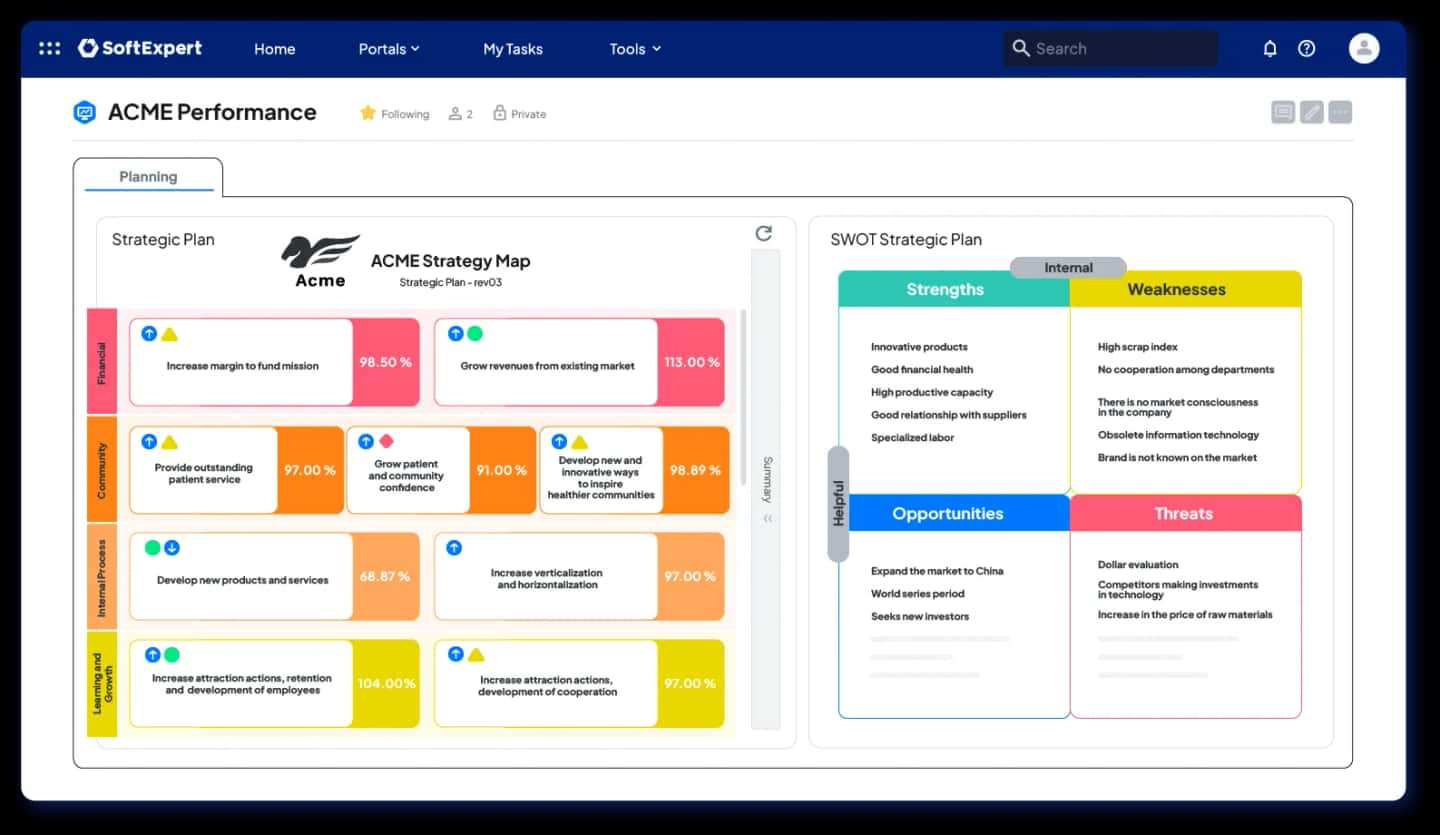1440x835 pixels.
Task: Open the notifications bell
Action: 1270,48
